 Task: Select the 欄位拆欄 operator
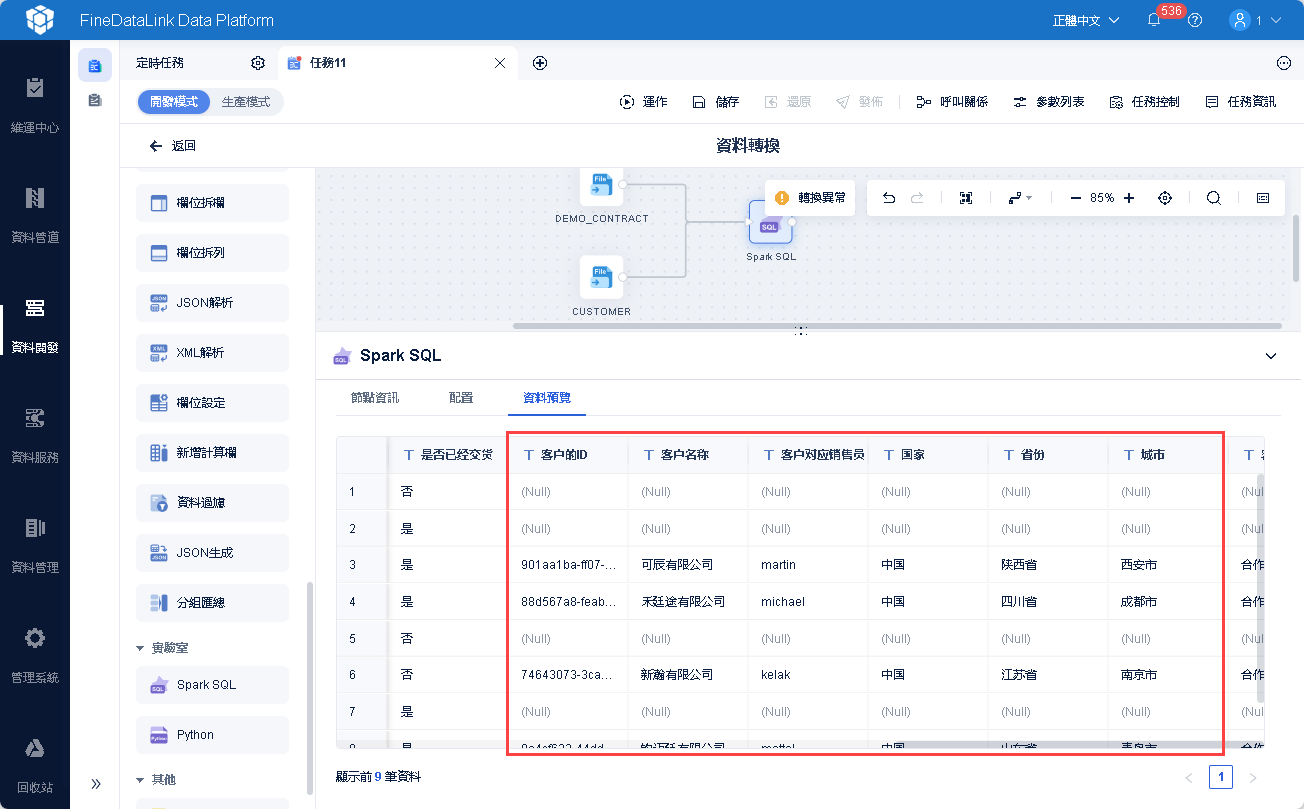pos(212,203)
